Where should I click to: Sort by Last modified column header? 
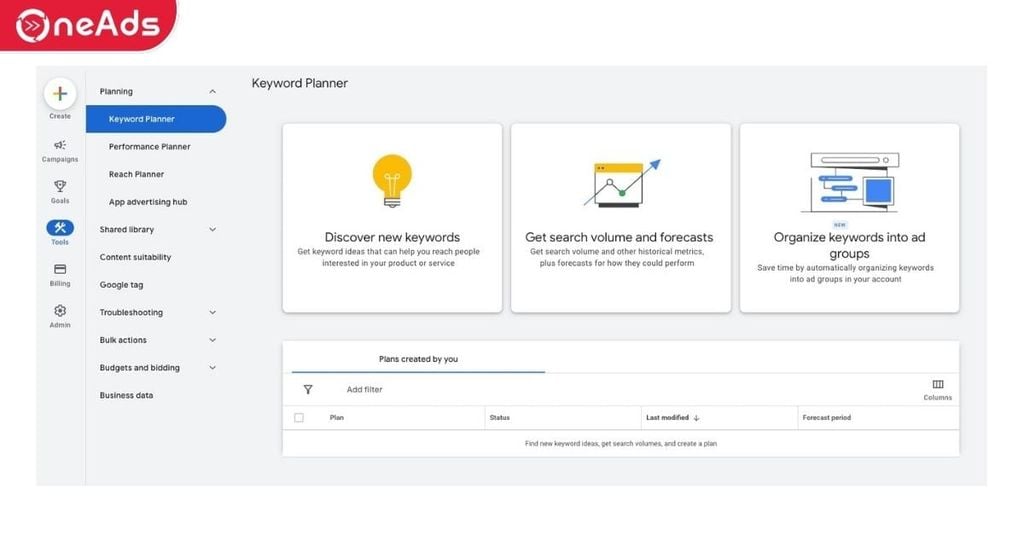tap(667, 418)
